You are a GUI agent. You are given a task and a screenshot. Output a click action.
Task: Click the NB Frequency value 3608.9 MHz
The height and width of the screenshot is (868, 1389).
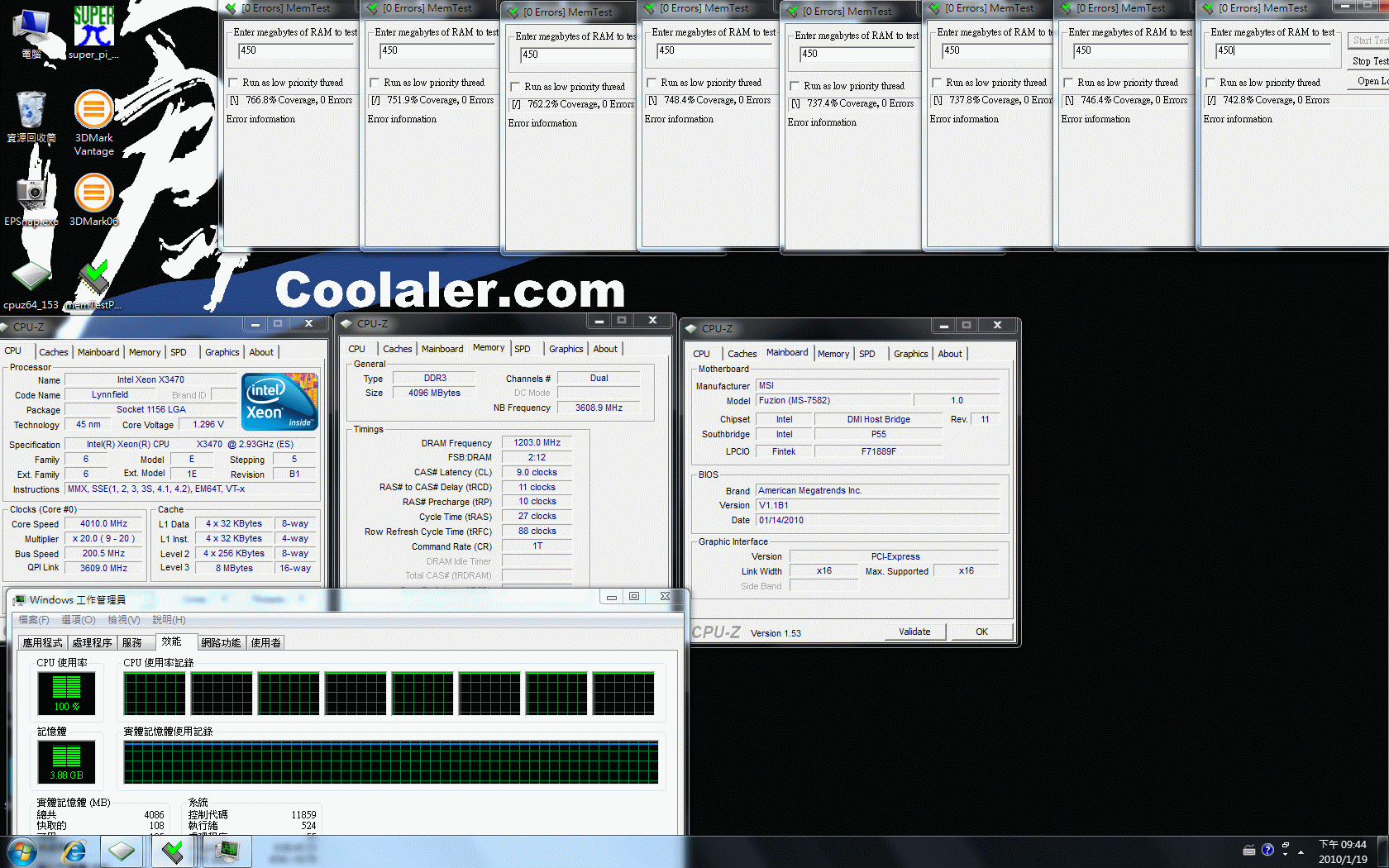[599, 408]
